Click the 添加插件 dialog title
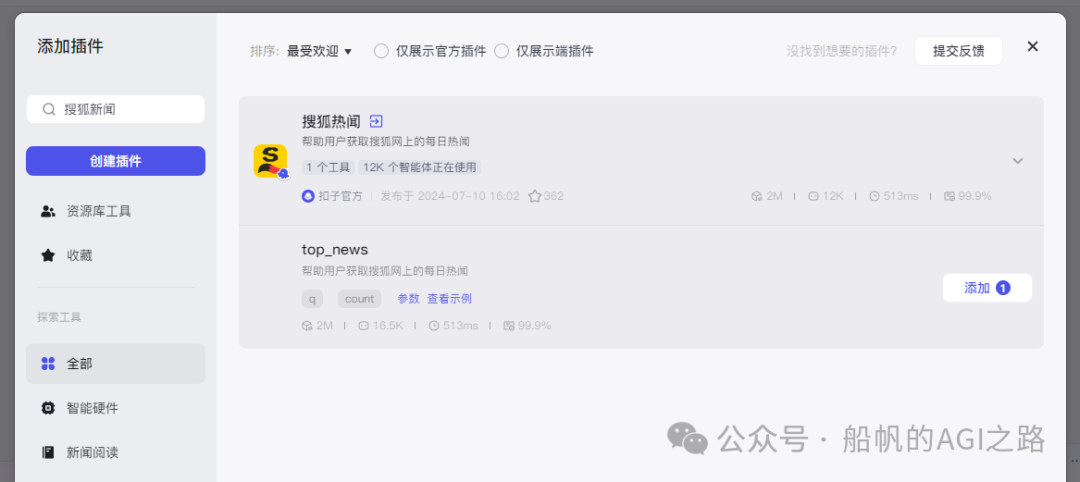Image resolution: width=1080 pixels, height=482 pixels. pyautogui.click(x=70, y=47)
